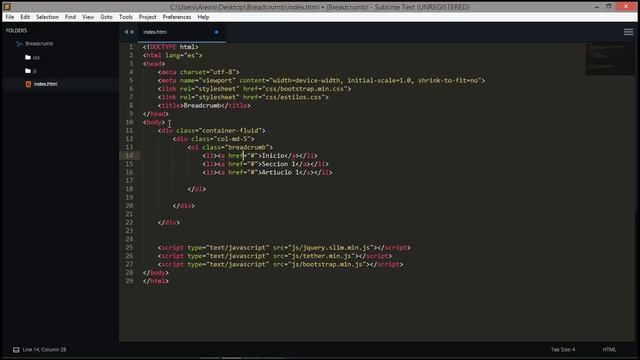The image size is (640, 360).
Task: Click line number 25 in gutter
Action: coord(129,247)
